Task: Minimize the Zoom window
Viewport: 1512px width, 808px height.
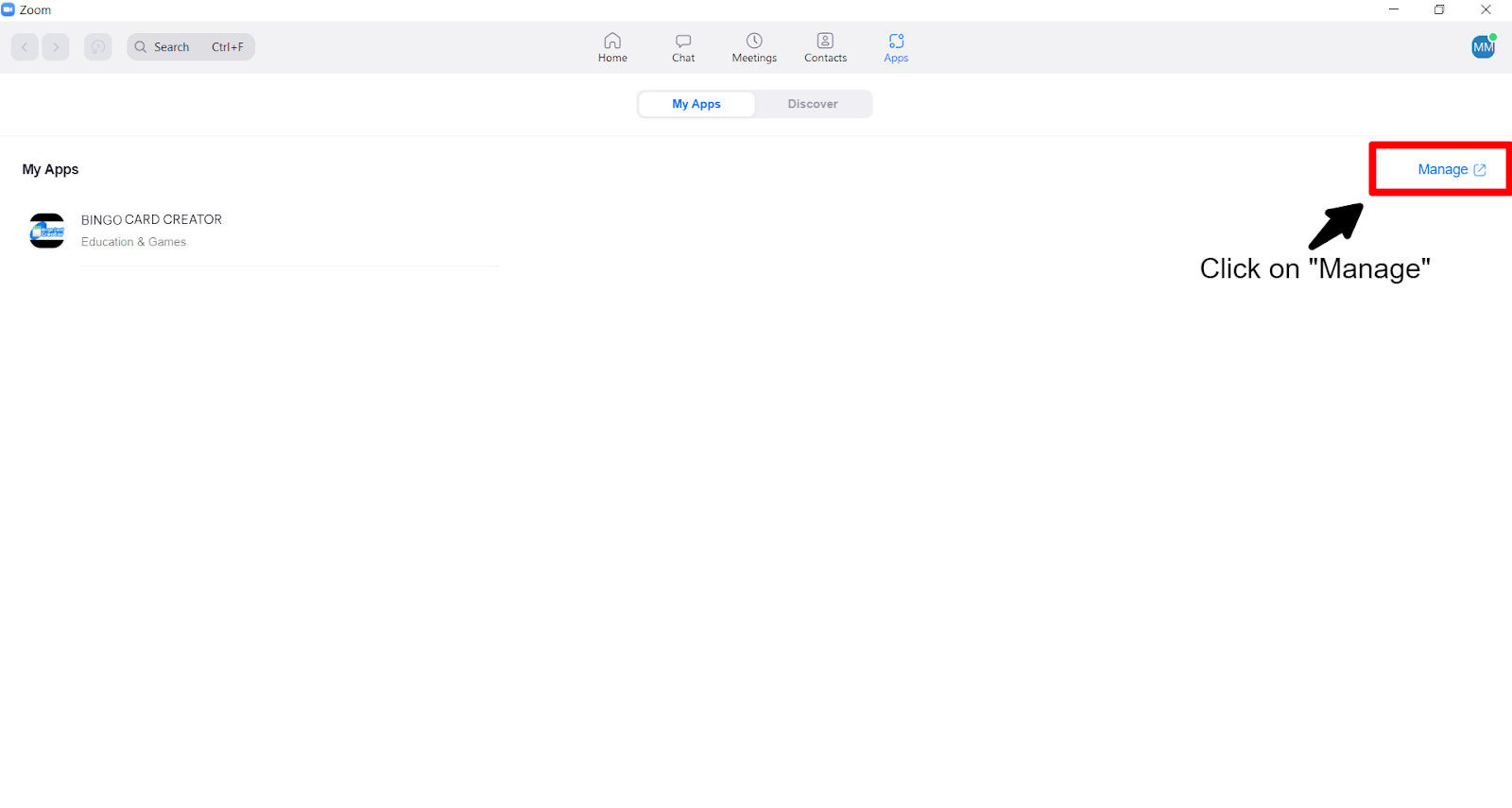Action: click(1393, 9)
